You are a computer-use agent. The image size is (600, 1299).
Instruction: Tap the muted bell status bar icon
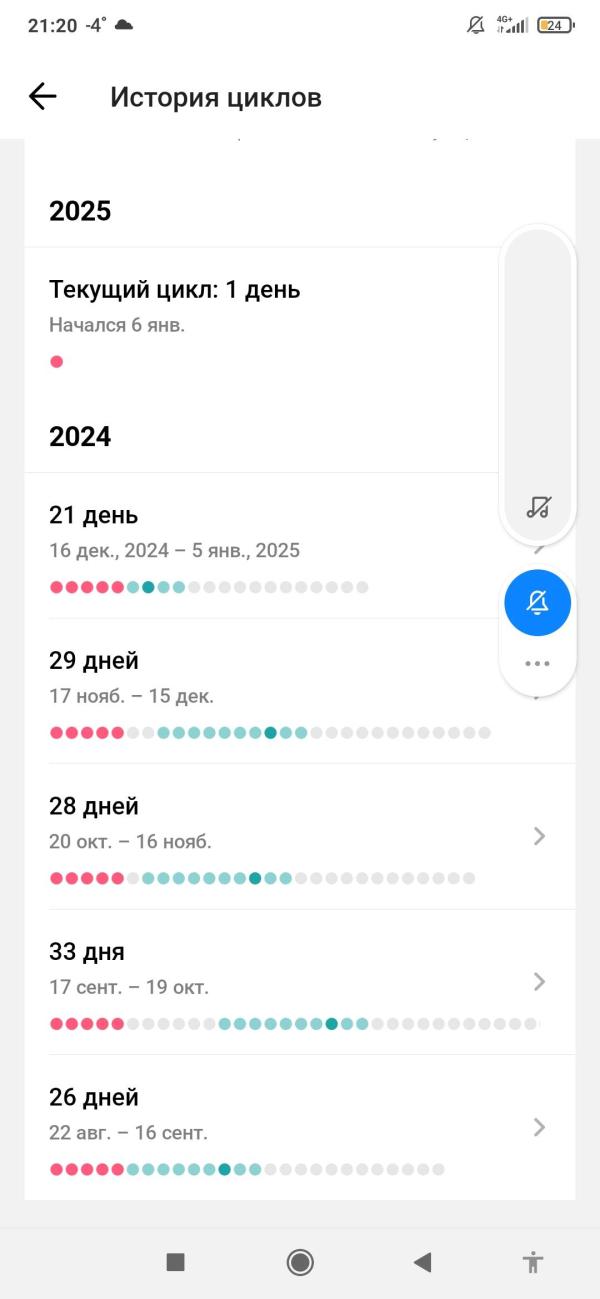(x=476, y=25)
